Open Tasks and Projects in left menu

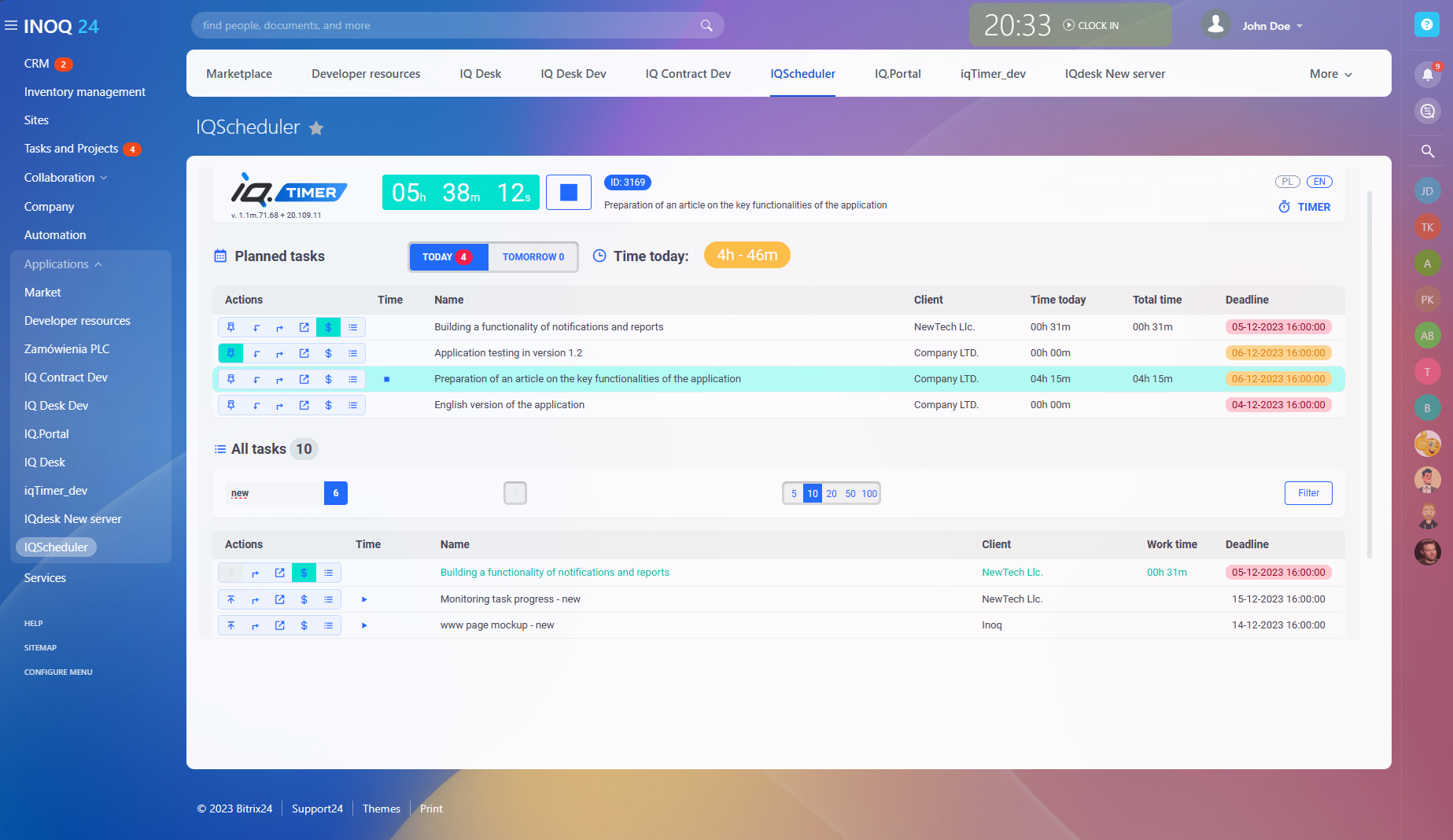click(x=71, y=149)
